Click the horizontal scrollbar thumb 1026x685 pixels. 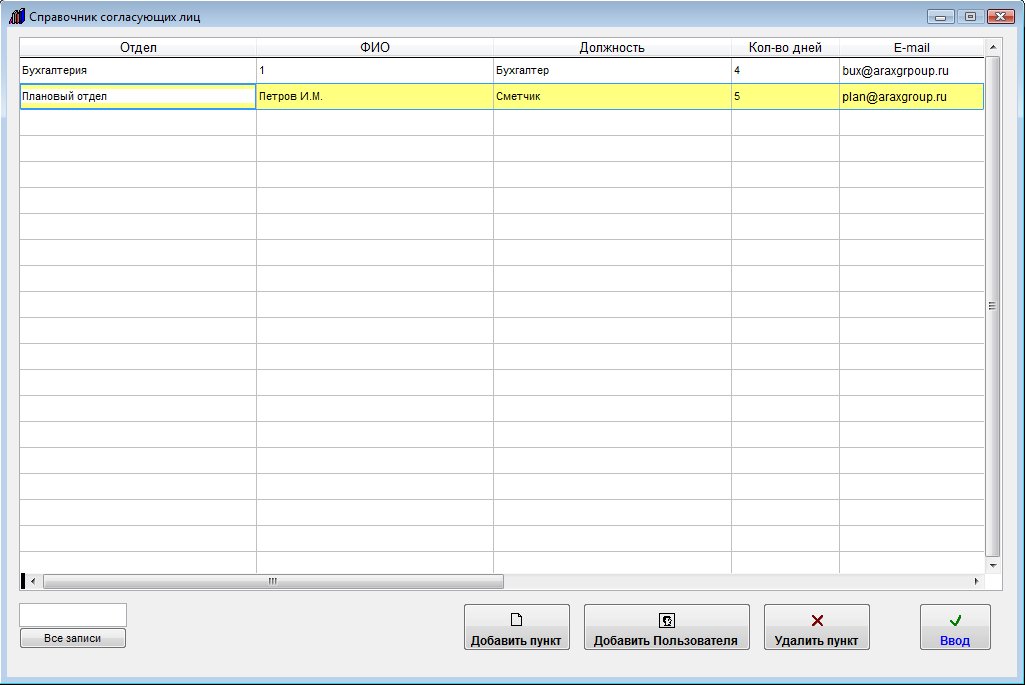(x=273, y=581)
